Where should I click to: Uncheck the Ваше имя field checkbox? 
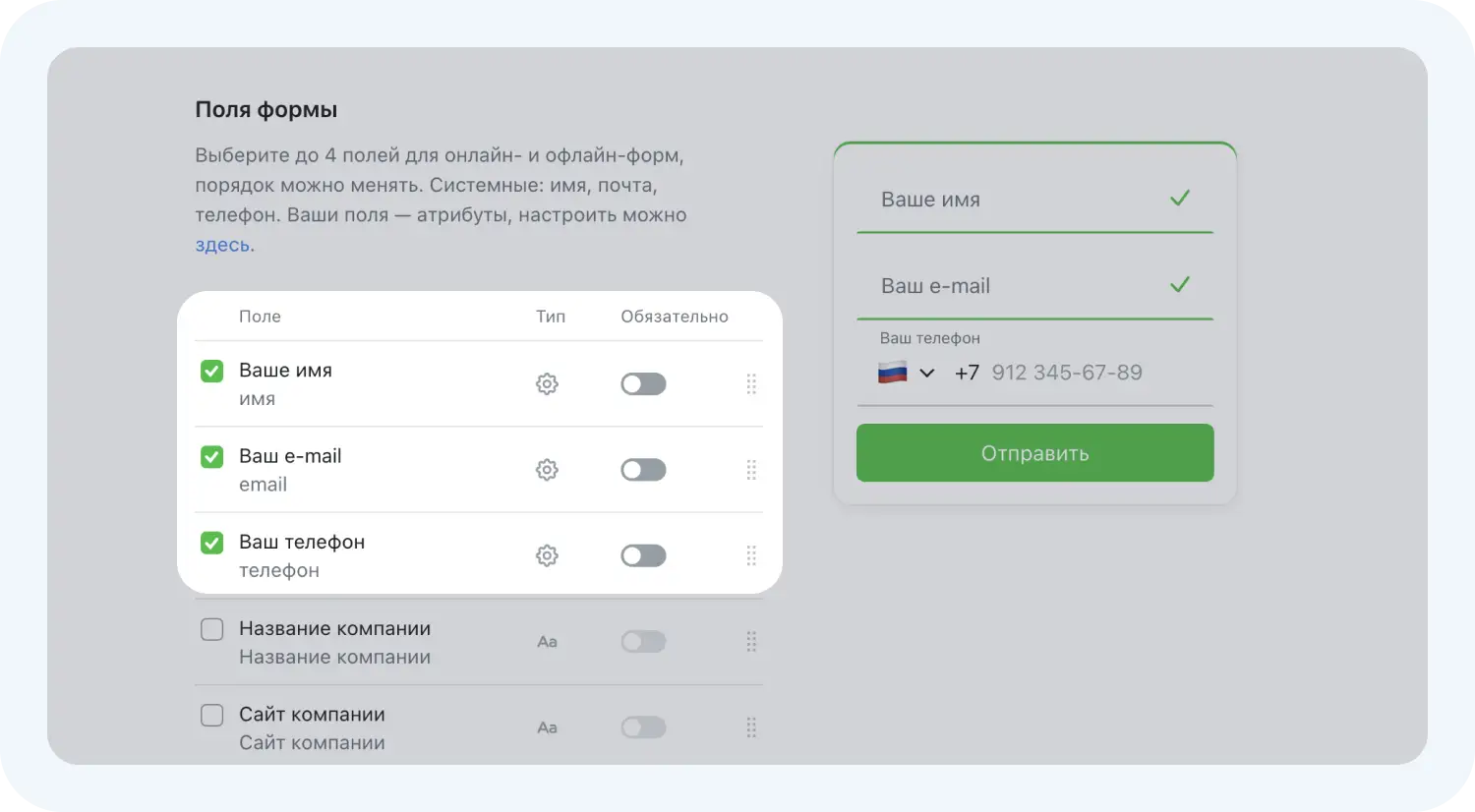(211, 371)
